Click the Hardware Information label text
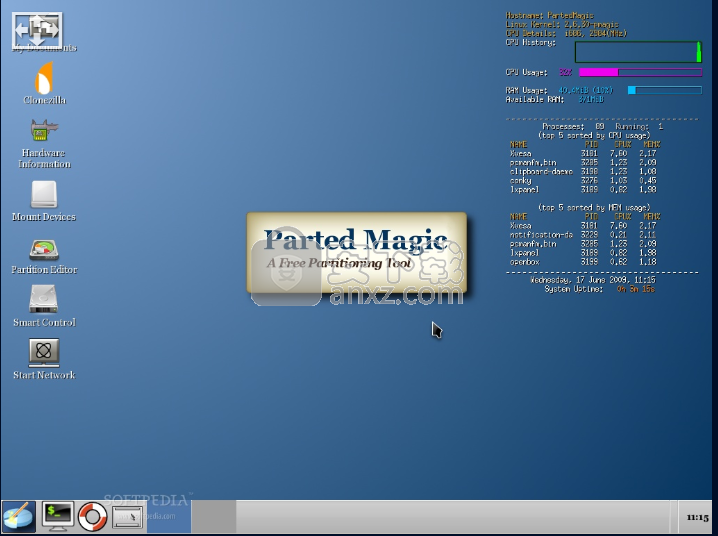The height and width of the screenshot is (536, 718). 44,158
